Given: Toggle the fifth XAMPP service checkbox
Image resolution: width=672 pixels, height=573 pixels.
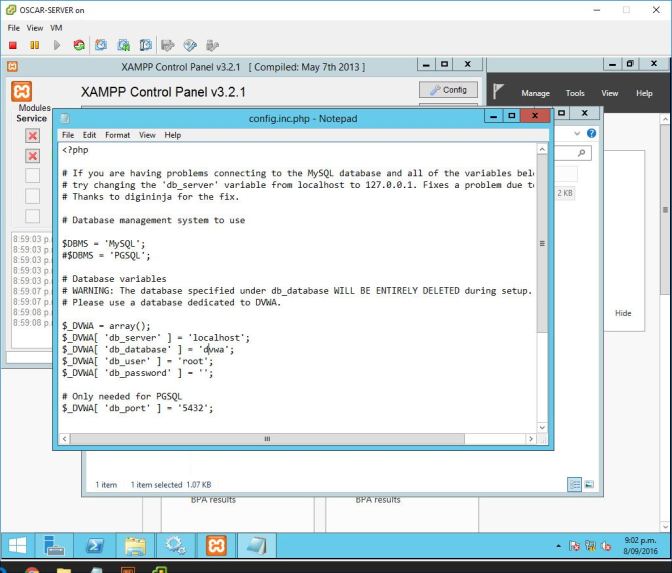Looking at the screenshot, I should (x=32, y=216).
